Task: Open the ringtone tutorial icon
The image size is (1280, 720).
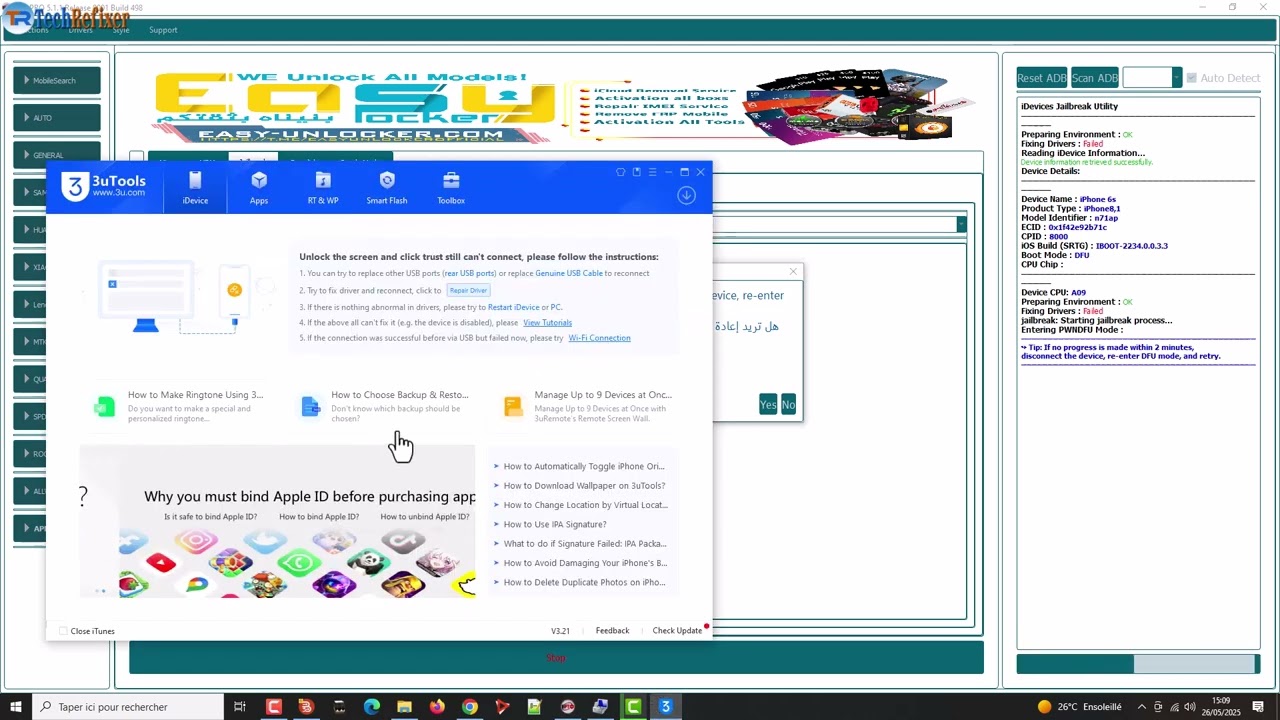Action: (x=105, y=406)
